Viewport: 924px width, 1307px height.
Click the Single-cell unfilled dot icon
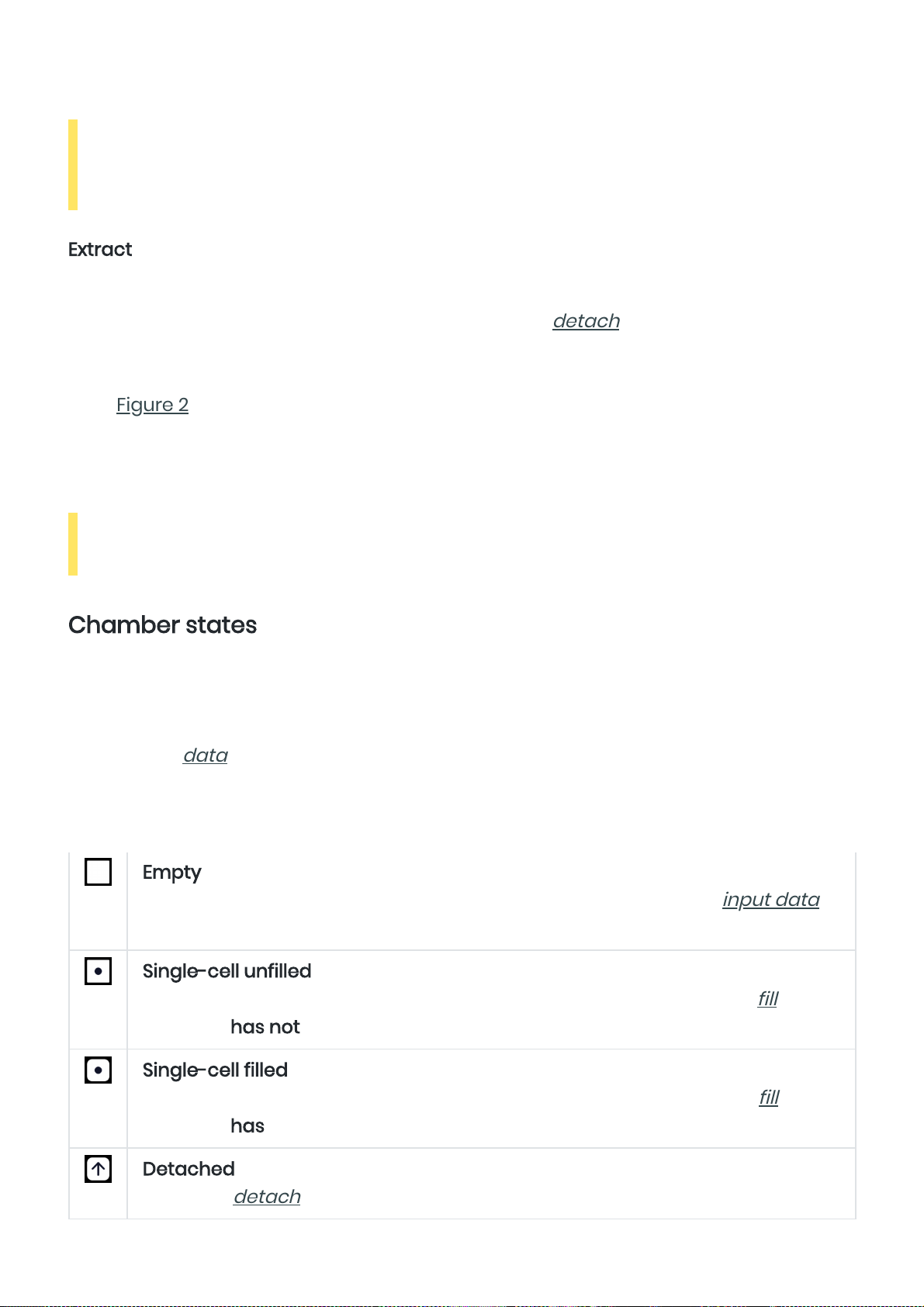[x=98, y=971]
